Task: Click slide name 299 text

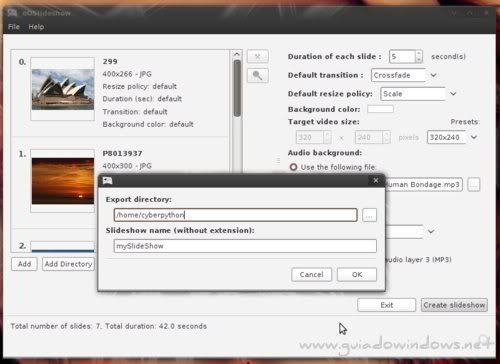Action: (110, 61)
